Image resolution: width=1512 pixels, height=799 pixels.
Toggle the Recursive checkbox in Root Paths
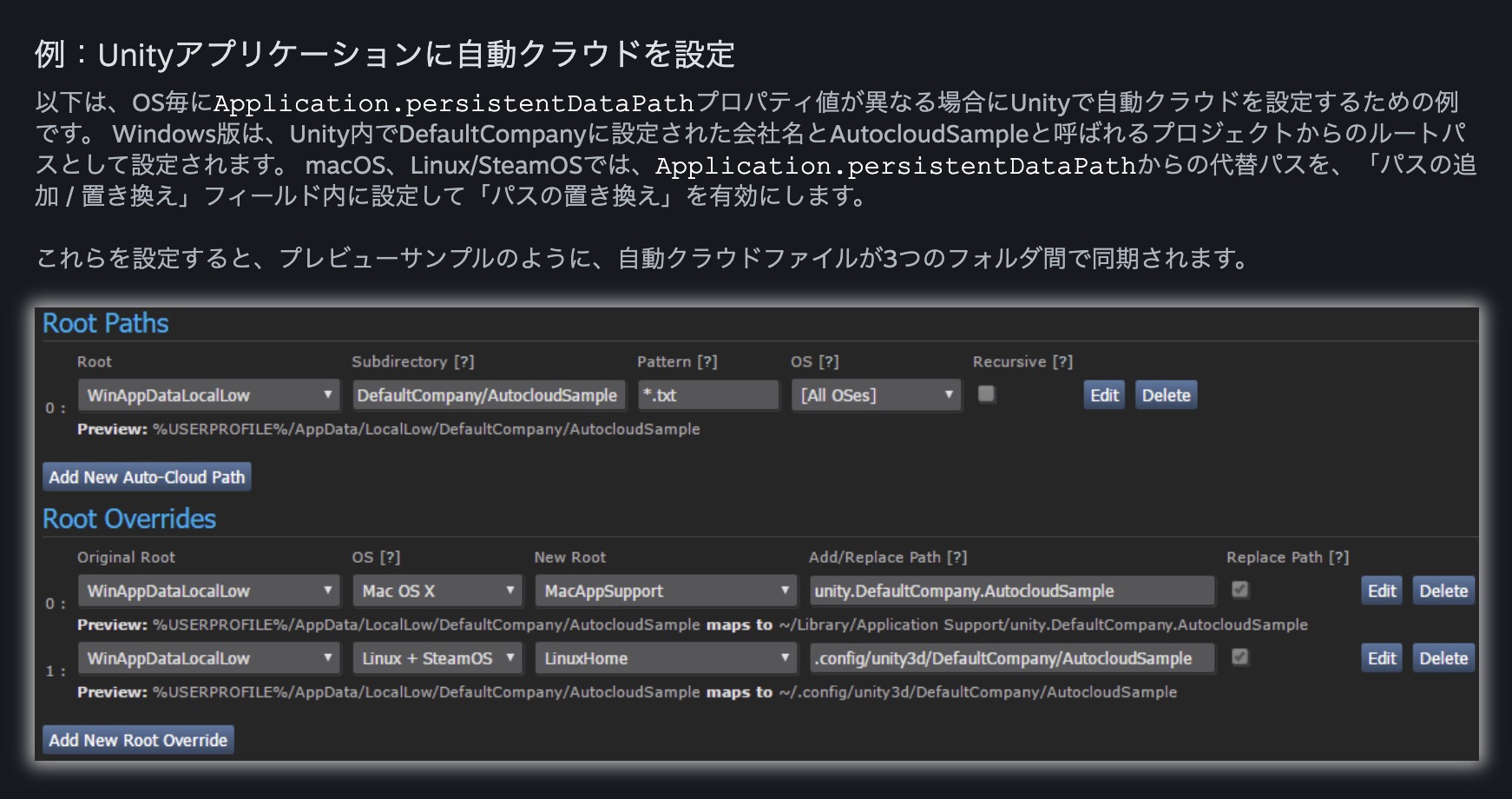point(986,394)
